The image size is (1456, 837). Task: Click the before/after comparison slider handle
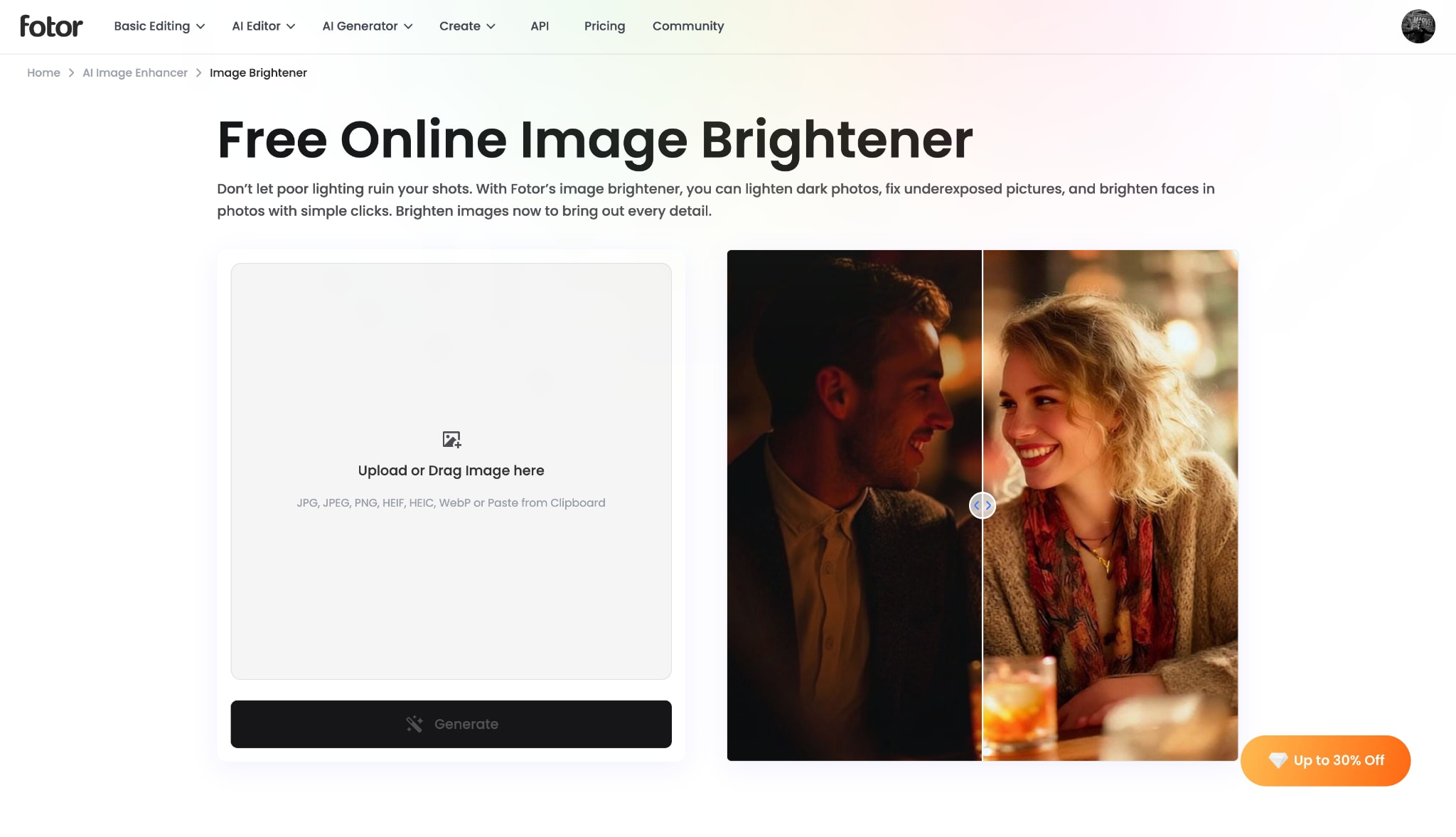pyautogui.click(x=982, y=505)
